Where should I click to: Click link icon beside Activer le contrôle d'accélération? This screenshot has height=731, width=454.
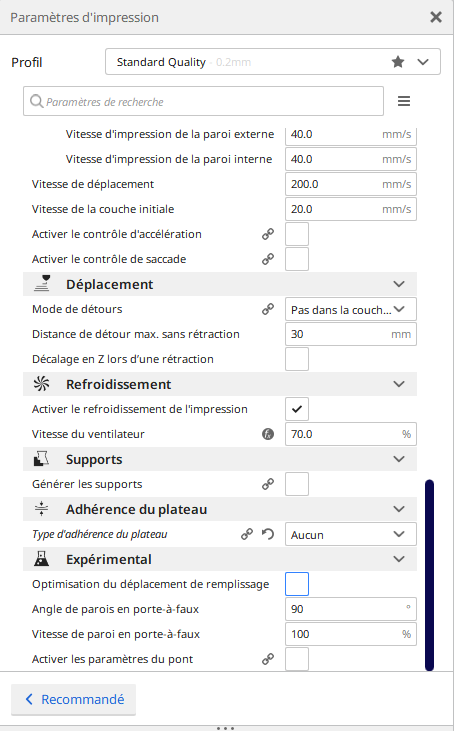(x=268, y=234)
